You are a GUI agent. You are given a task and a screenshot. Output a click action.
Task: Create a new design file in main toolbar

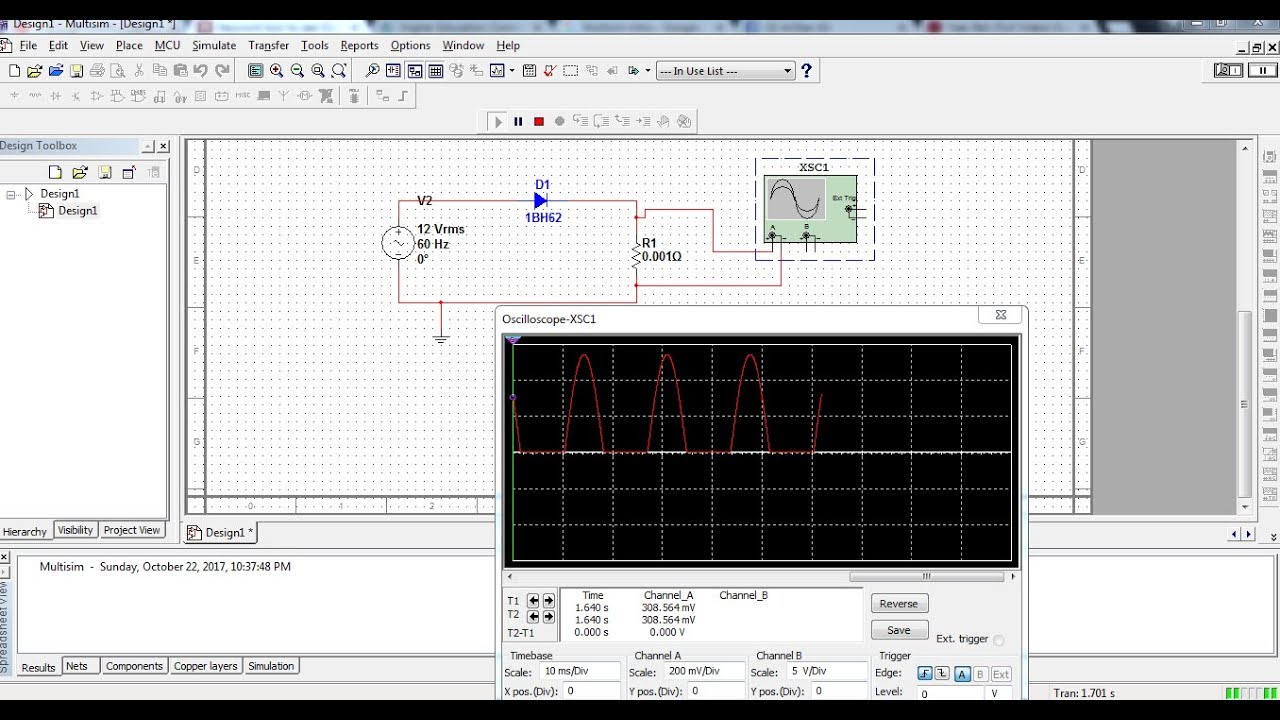(x=14, y=71)
